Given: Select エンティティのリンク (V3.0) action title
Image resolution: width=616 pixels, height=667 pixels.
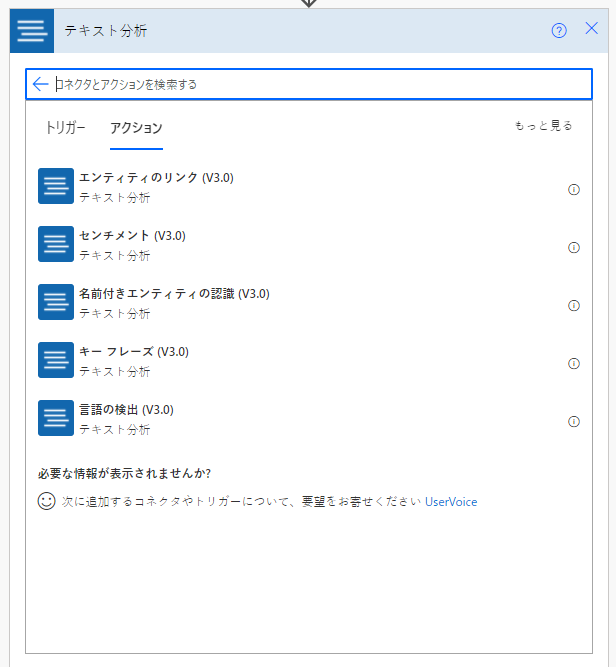Looking at the screenshot, I should pyautogui.click(x=156, y=177).
